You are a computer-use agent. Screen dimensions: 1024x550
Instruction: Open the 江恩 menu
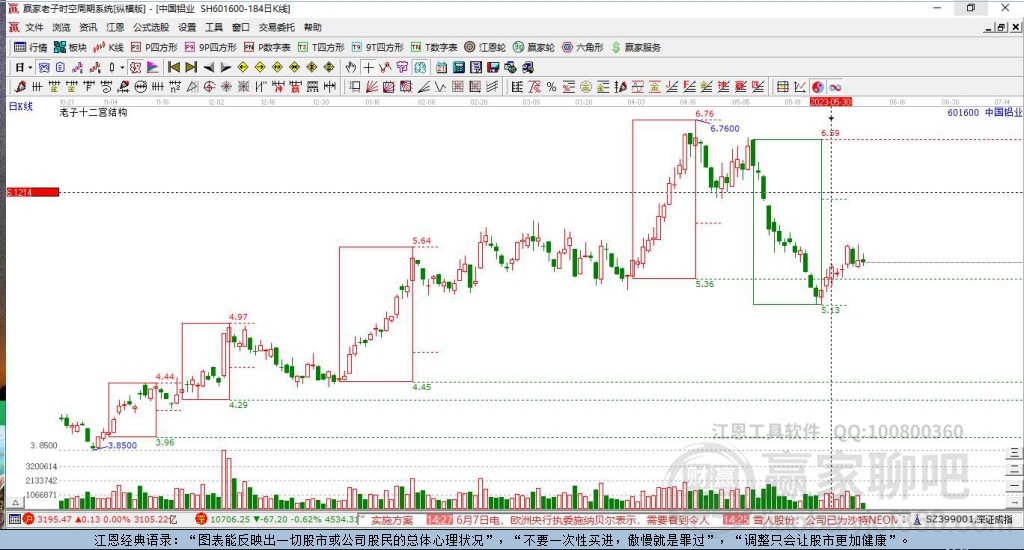tap(115, 27)
